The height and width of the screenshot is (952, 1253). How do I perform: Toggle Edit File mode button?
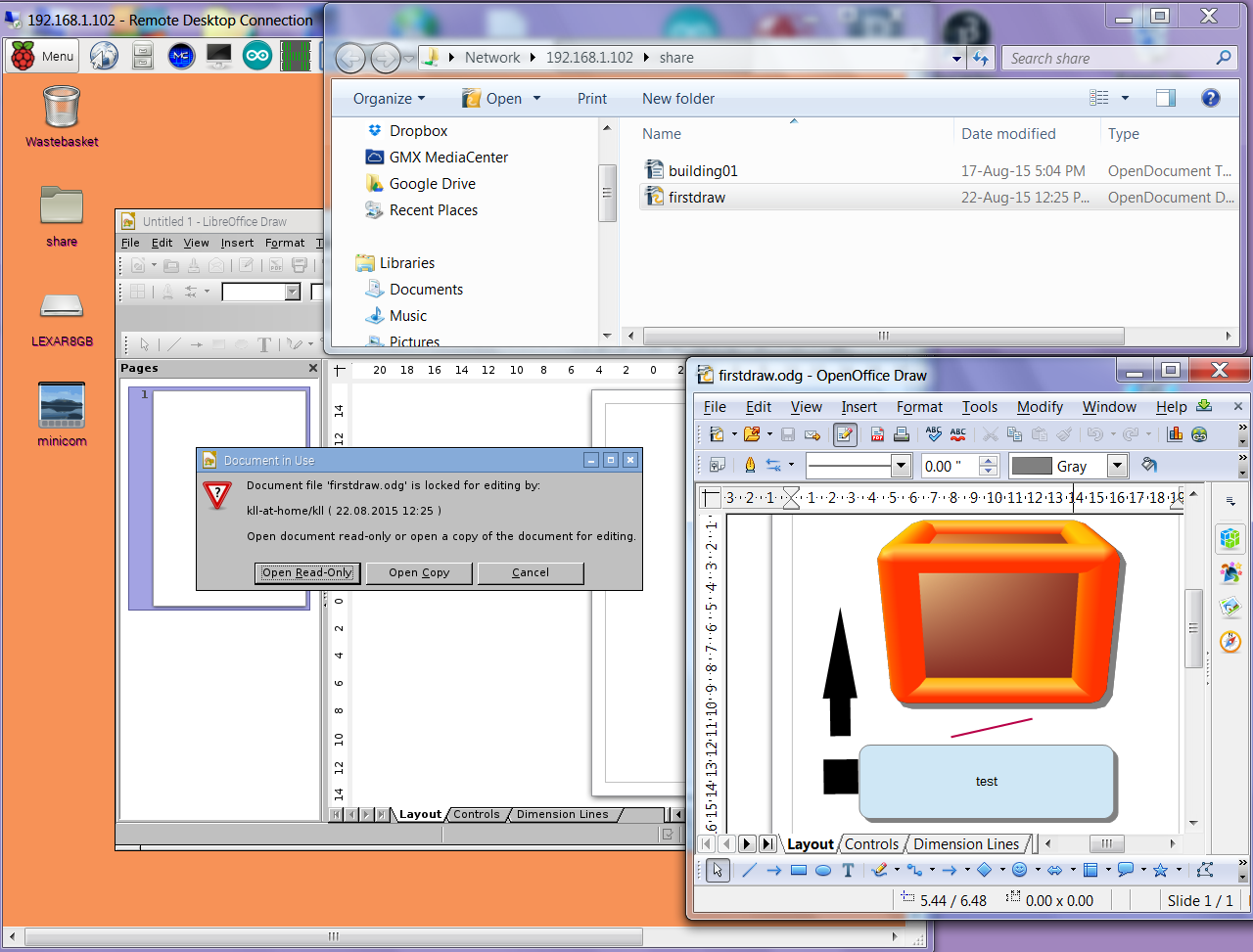coord(845,434)
